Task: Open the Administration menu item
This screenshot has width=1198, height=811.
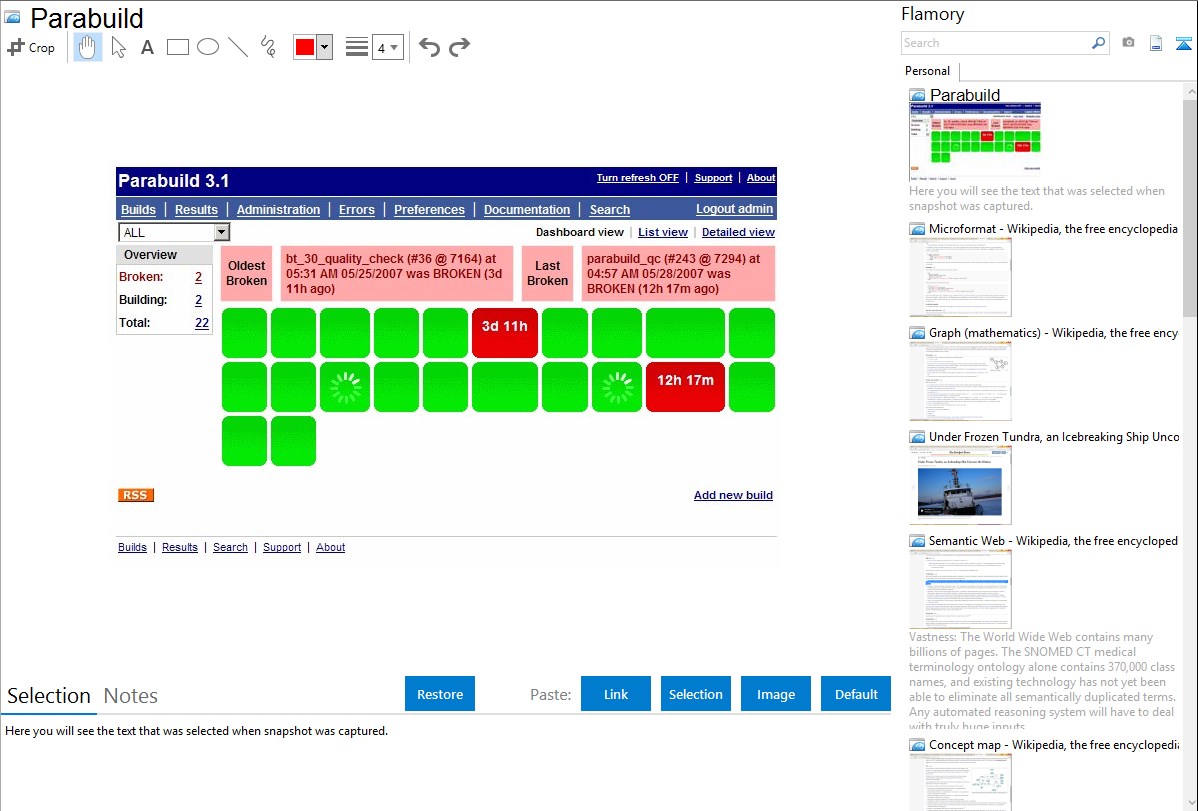Action: pos(278,209)
